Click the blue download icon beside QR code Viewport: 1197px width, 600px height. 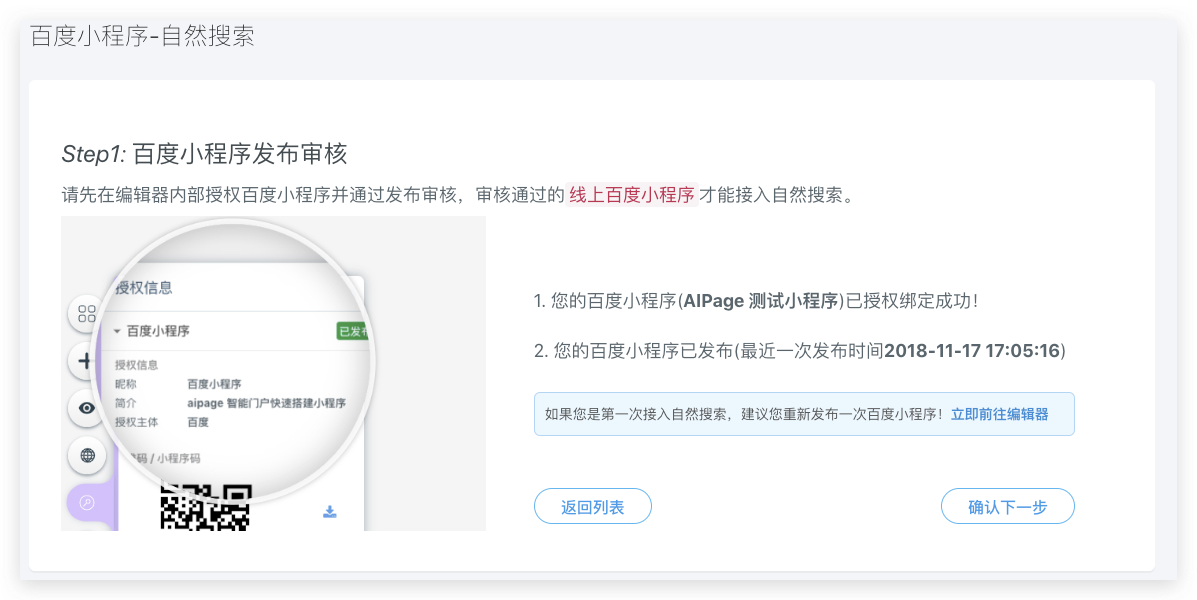coord(330,512)
